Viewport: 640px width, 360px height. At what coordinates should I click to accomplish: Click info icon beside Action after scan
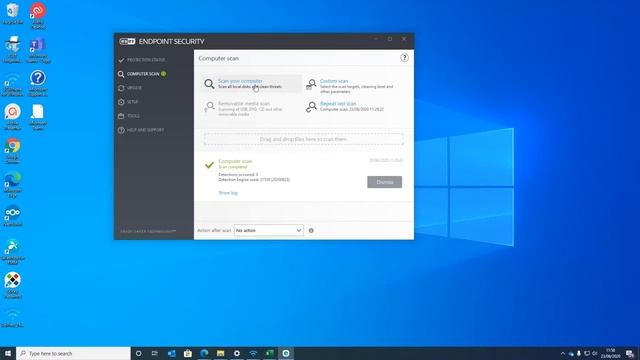311,231
